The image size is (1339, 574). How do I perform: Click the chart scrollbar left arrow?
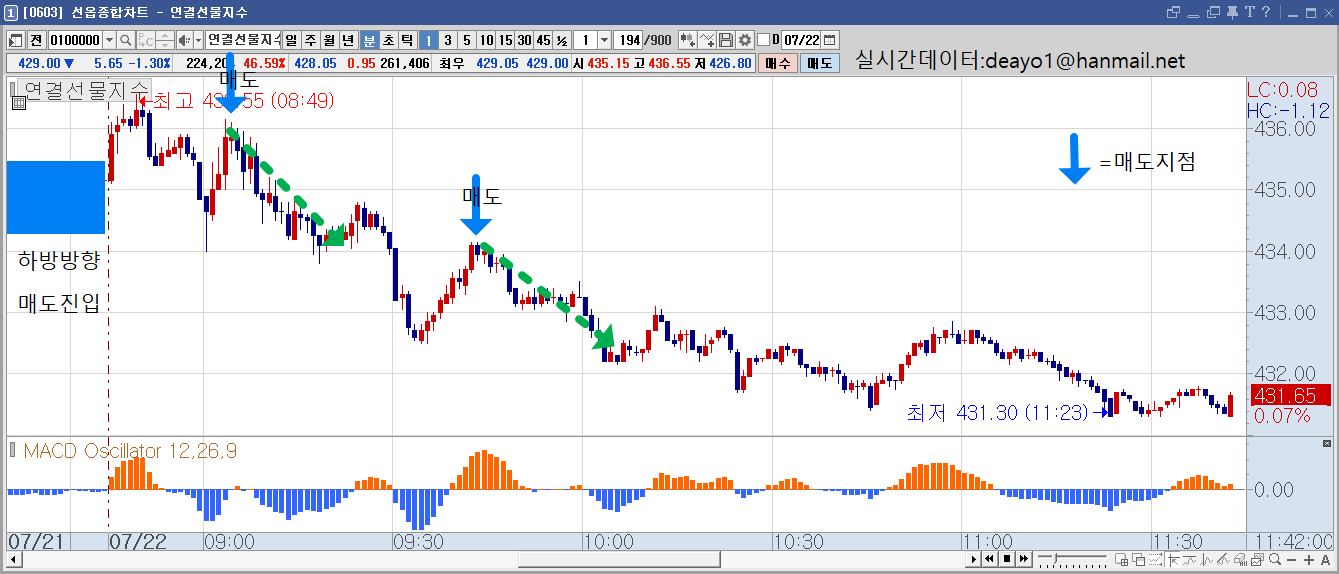pos(14,559)
